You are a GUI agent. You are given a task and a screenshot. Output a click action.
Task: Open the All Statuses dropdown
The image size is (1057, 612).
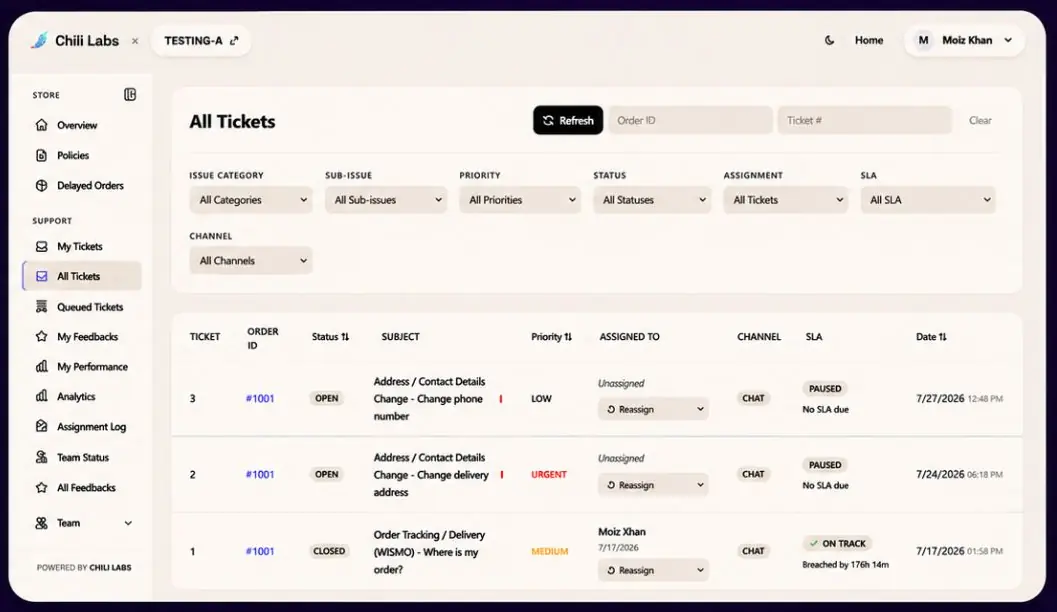pos(652,200)
